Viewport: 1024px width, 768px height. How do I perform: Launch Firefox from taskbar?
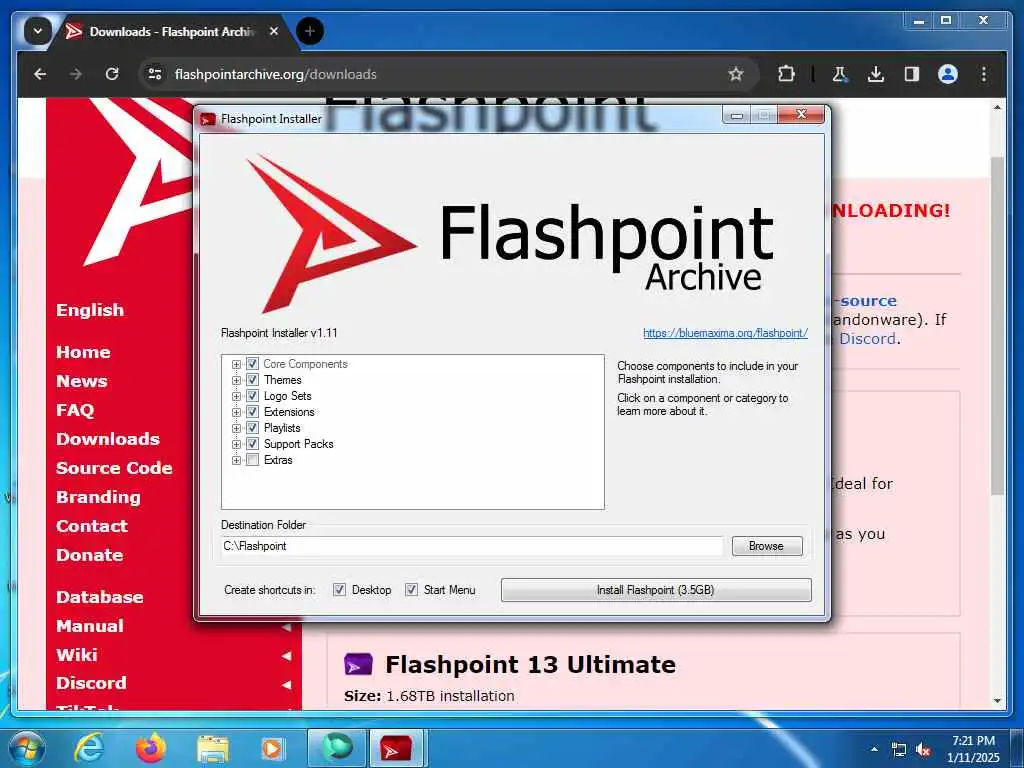[151, 748]
